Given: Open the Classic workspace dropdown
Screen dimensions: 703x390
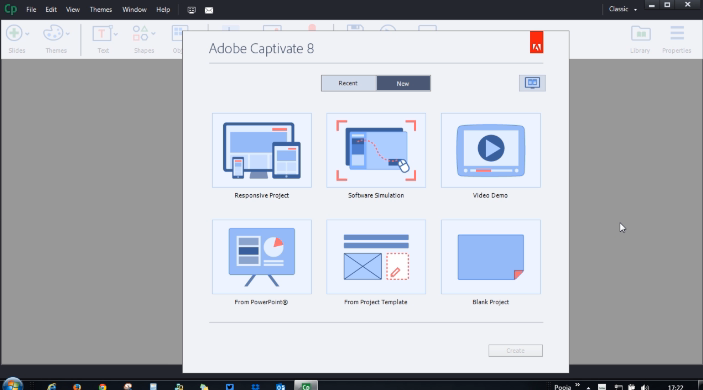Looking at the screenshot, I should (623, 9).
